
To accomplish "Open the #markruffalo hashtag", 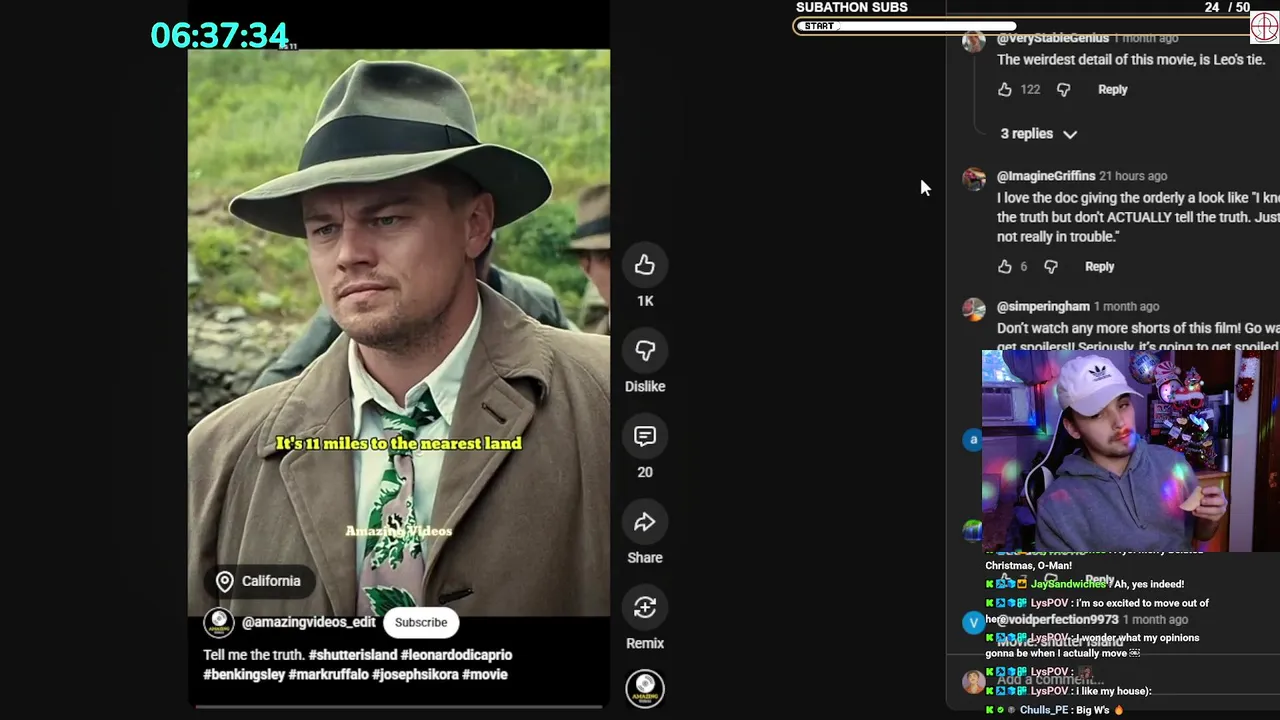I will coord(329,675).
